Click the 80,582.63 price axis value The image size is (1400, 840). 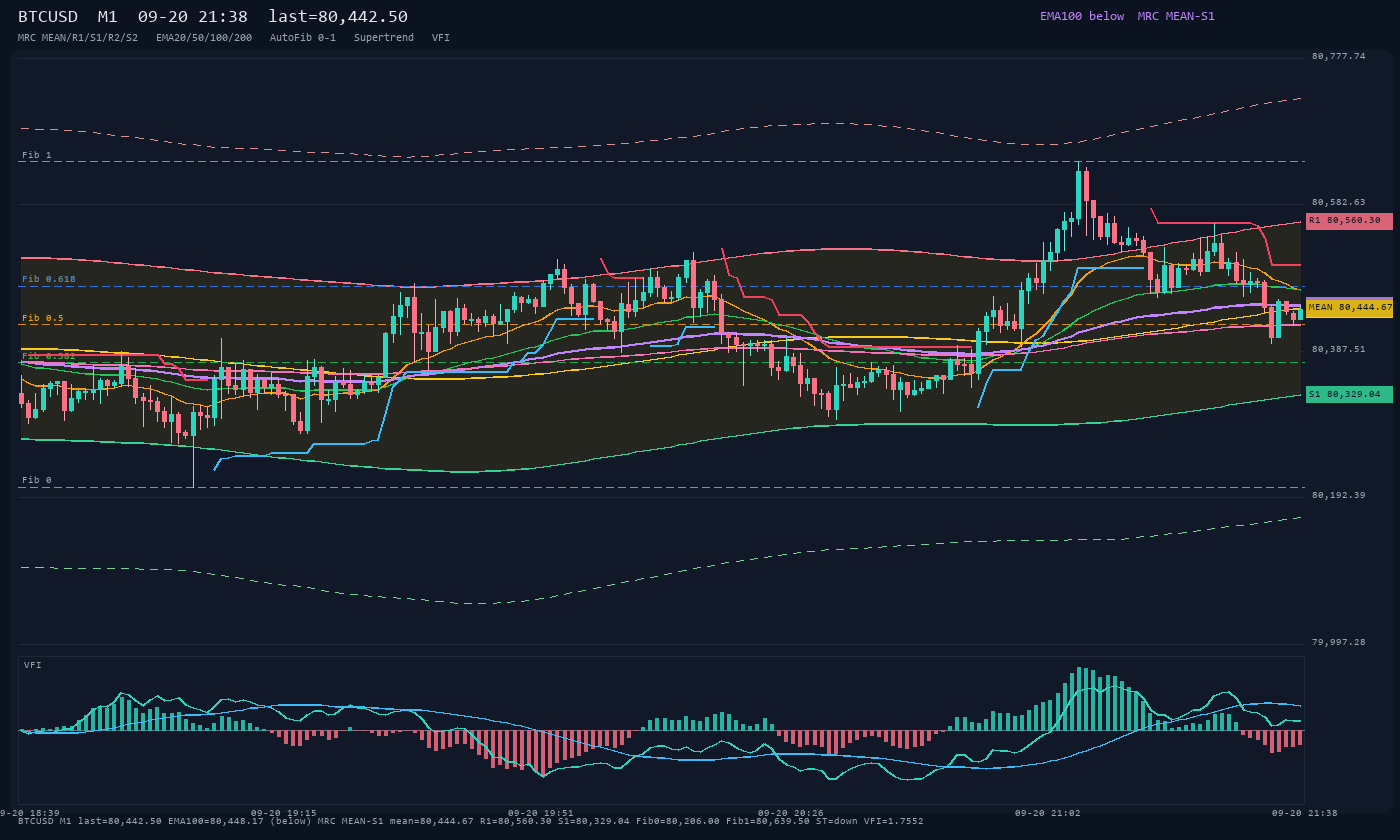click(1338, 202)
